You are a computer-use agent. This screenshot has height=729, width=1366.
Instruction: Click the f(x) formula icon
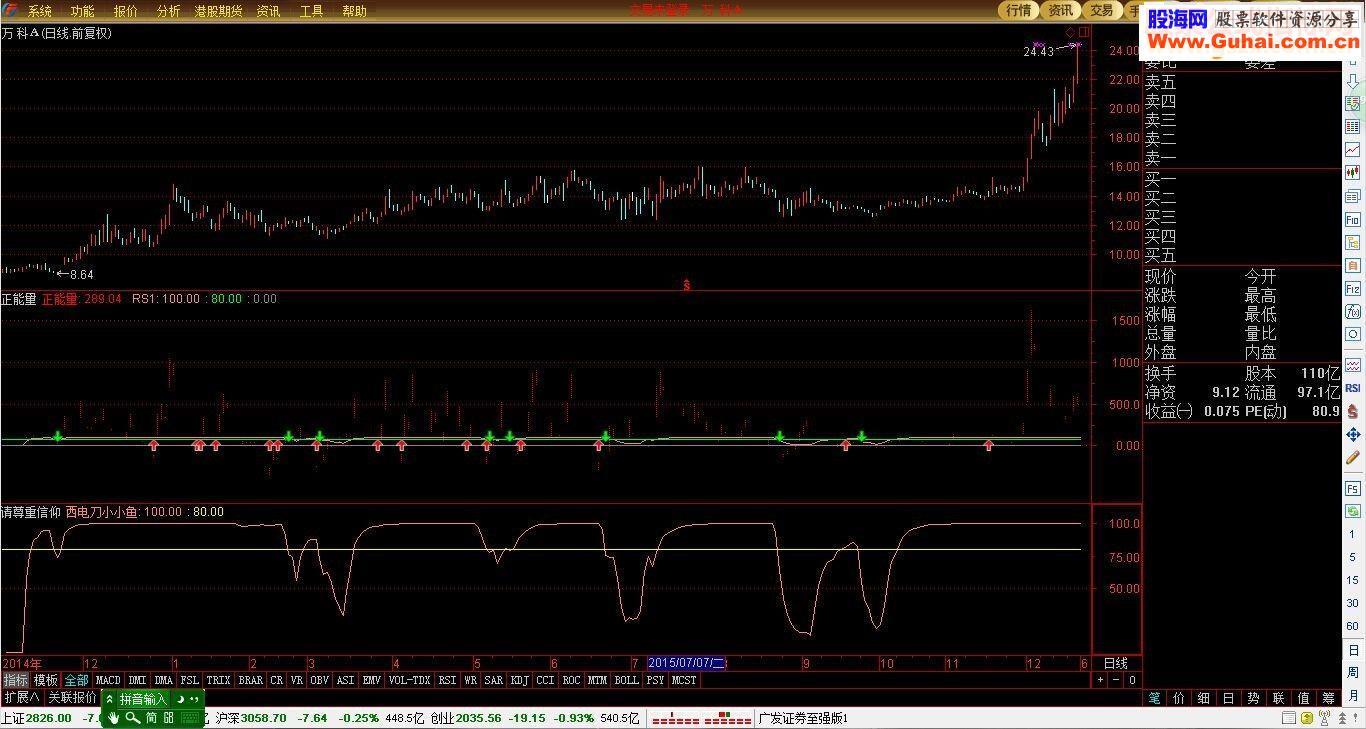point(1352,311)
